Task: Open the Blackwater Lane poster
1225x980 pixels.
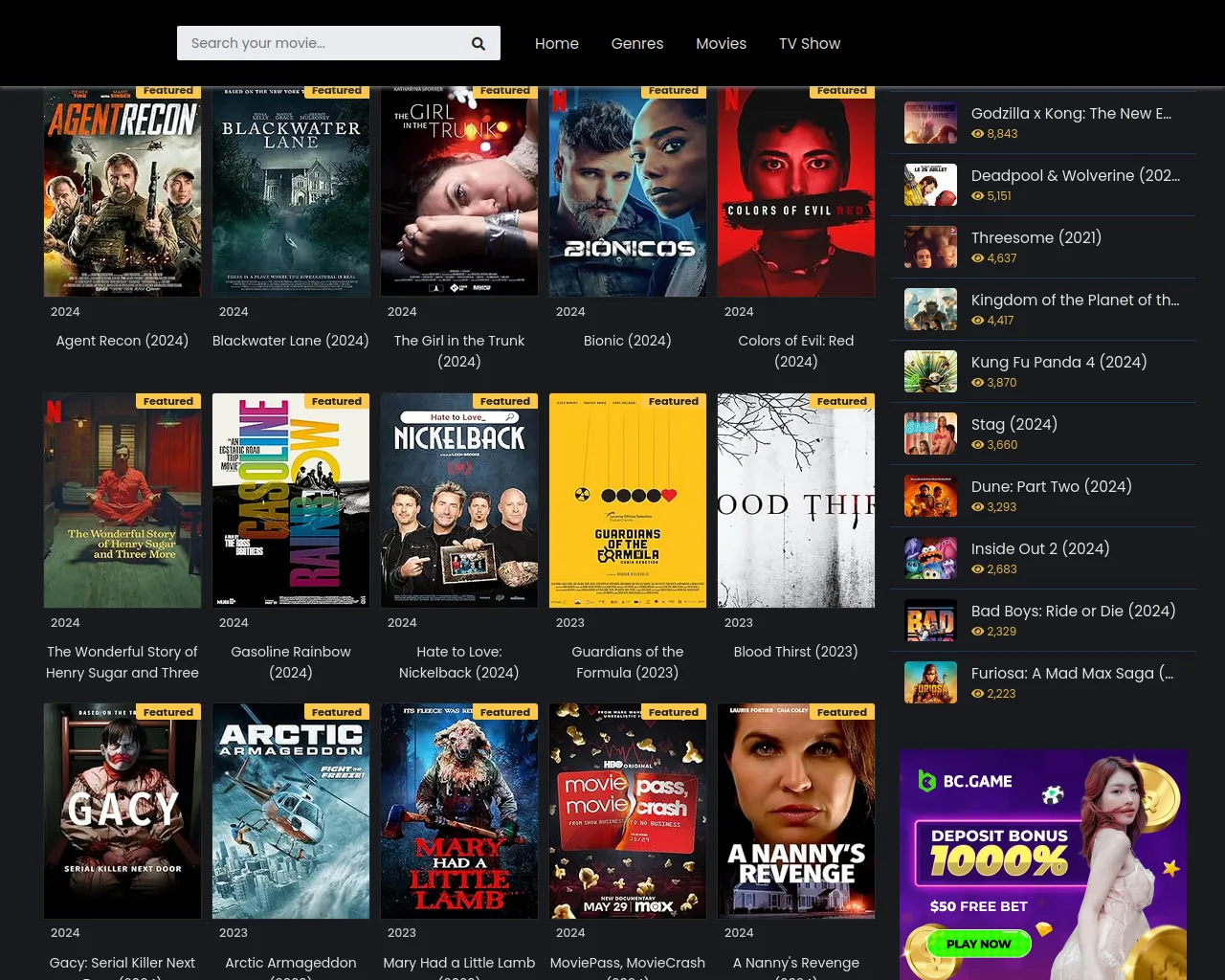Action: [291, 191]
